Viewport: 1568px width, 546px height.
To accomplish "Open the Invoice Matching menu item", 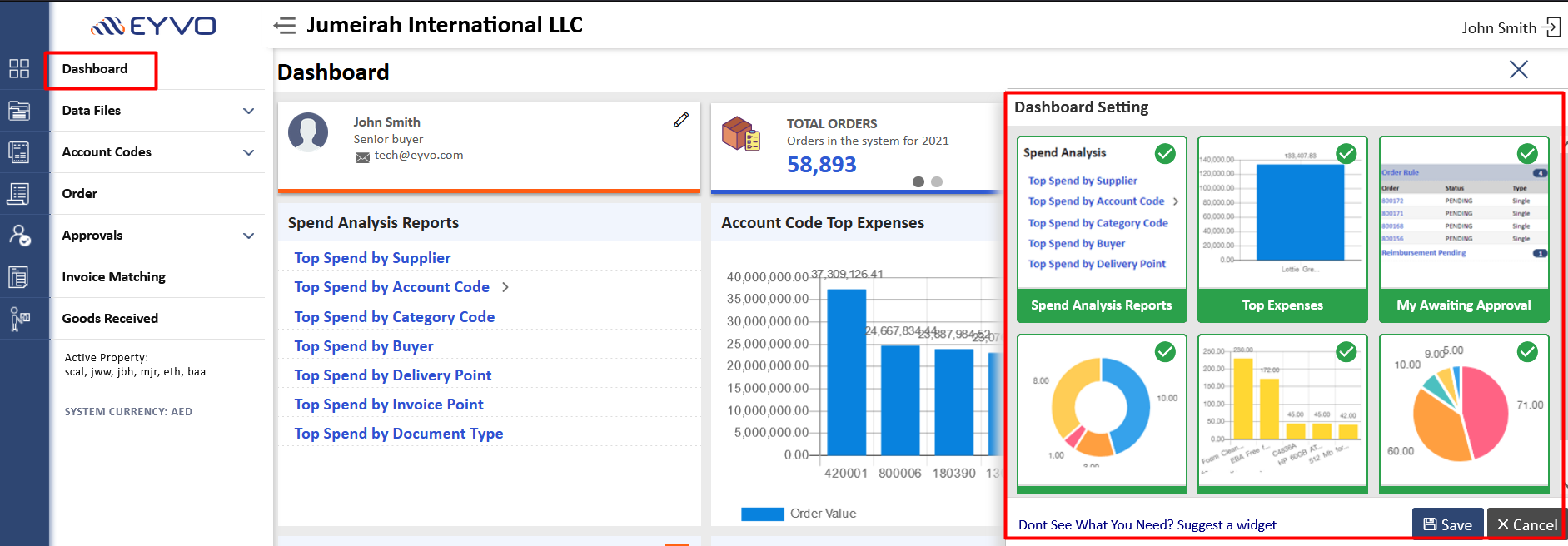I will coord(114,277).
